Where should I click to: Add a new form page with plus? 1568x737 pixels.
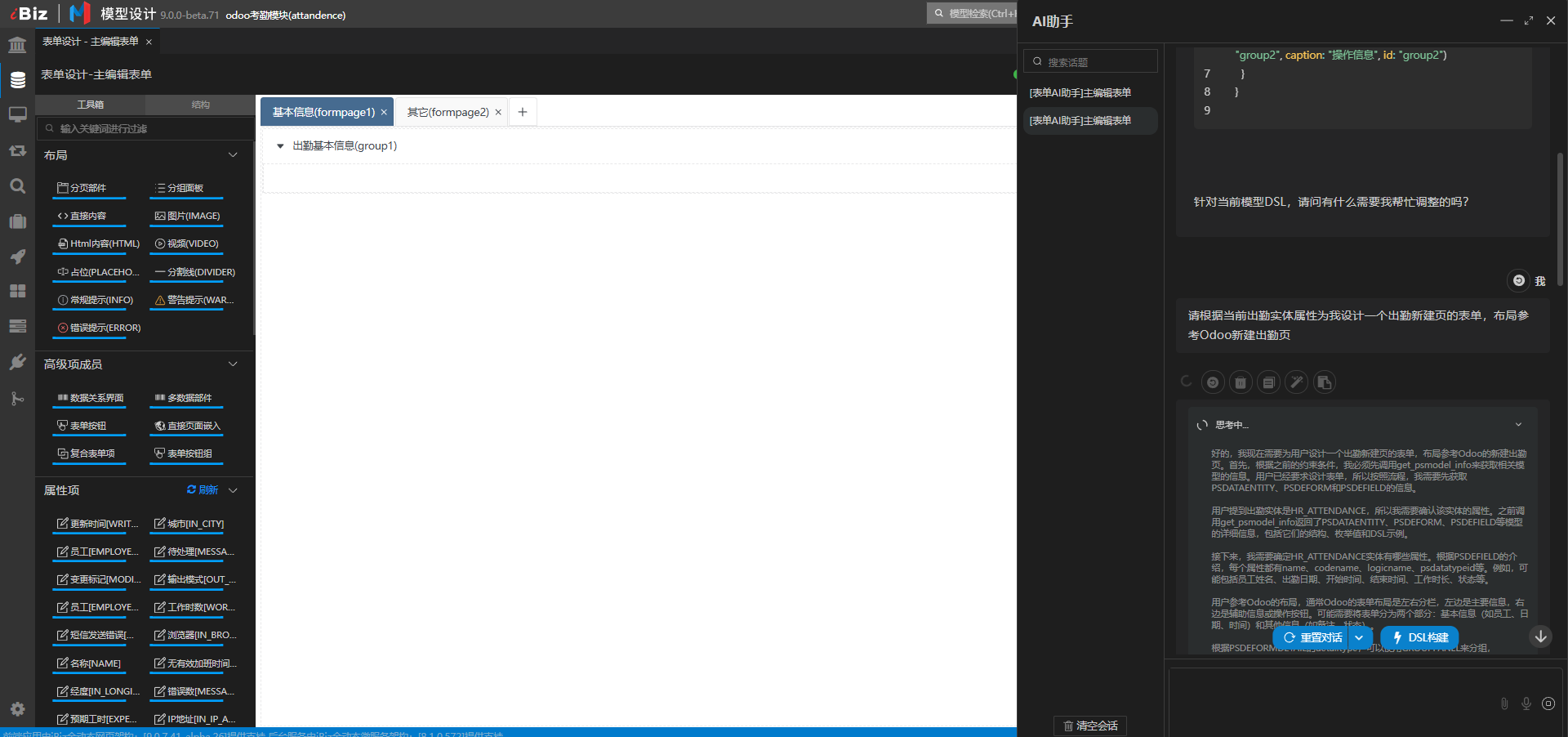523,112
